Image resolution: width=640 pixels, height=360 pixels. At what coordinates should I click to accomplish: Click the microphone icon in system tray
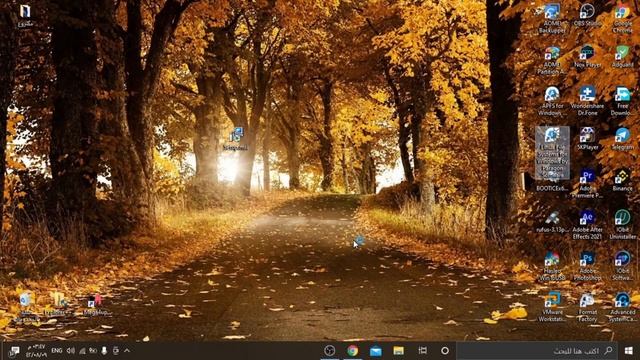104,351
